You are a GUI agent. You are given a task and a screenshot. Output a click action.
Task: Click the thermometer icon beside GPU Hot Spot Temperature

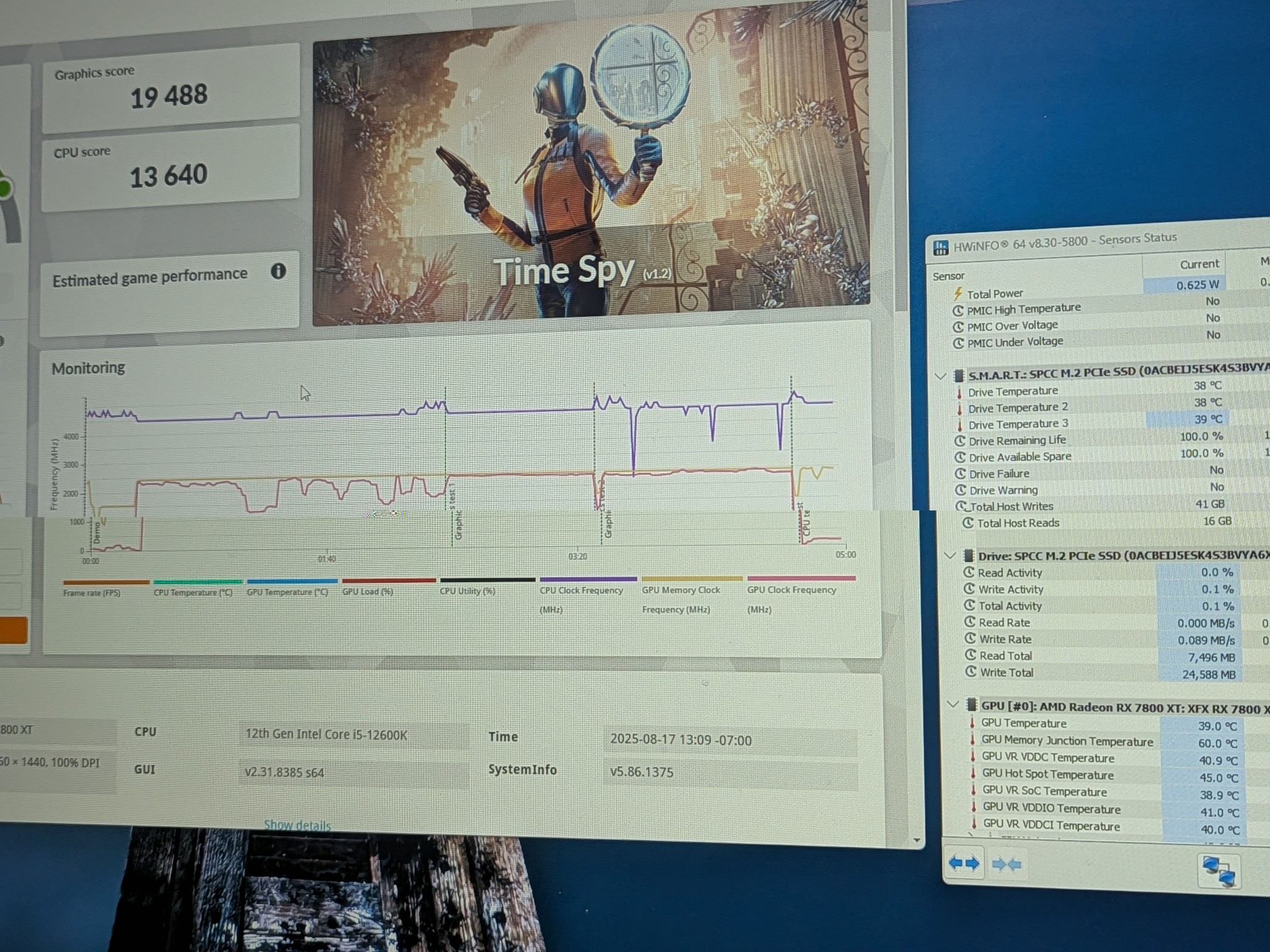coord(973,774)
